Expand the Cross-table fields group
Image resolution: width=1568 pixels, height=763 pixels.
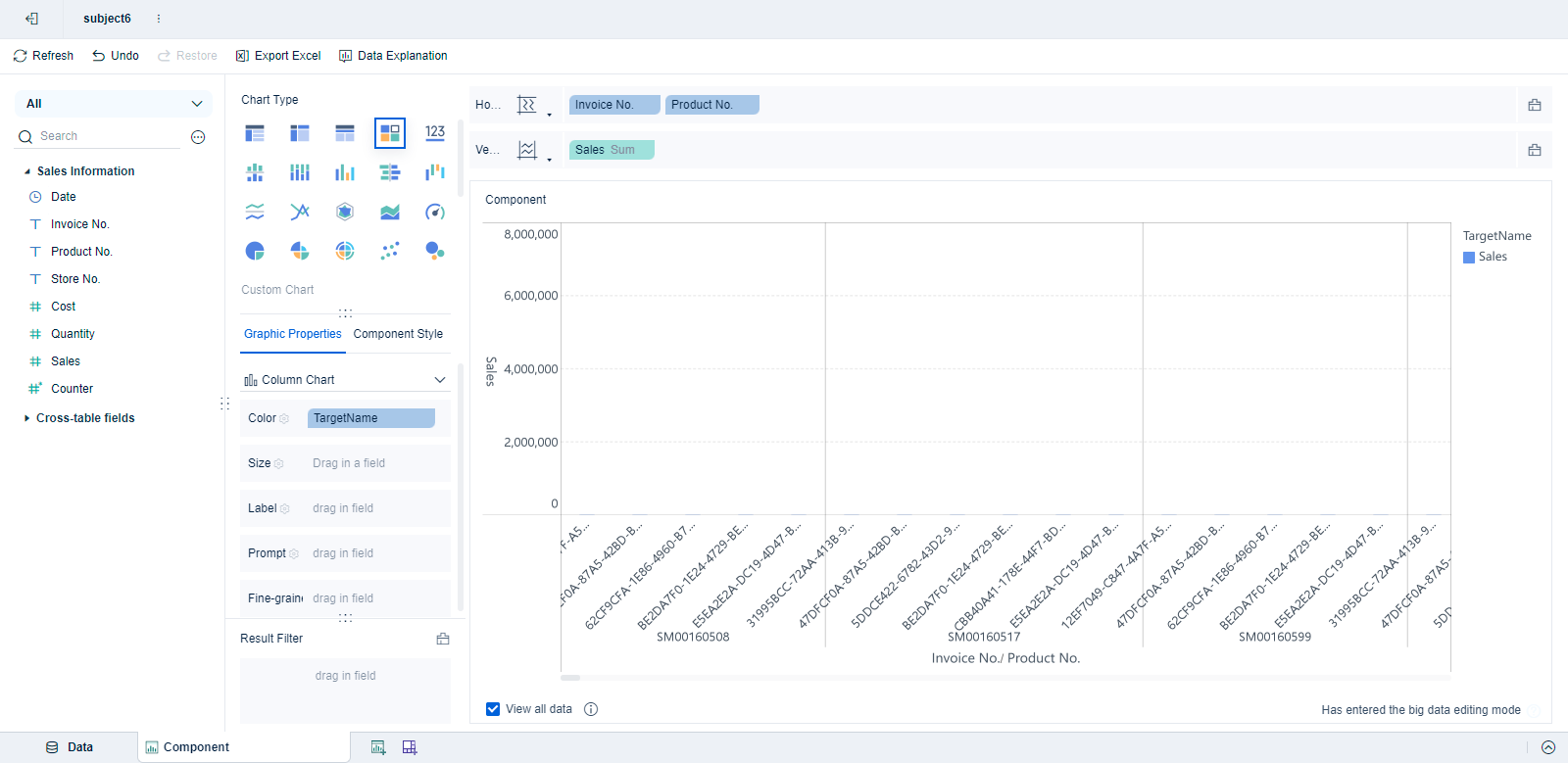point(27,418)
